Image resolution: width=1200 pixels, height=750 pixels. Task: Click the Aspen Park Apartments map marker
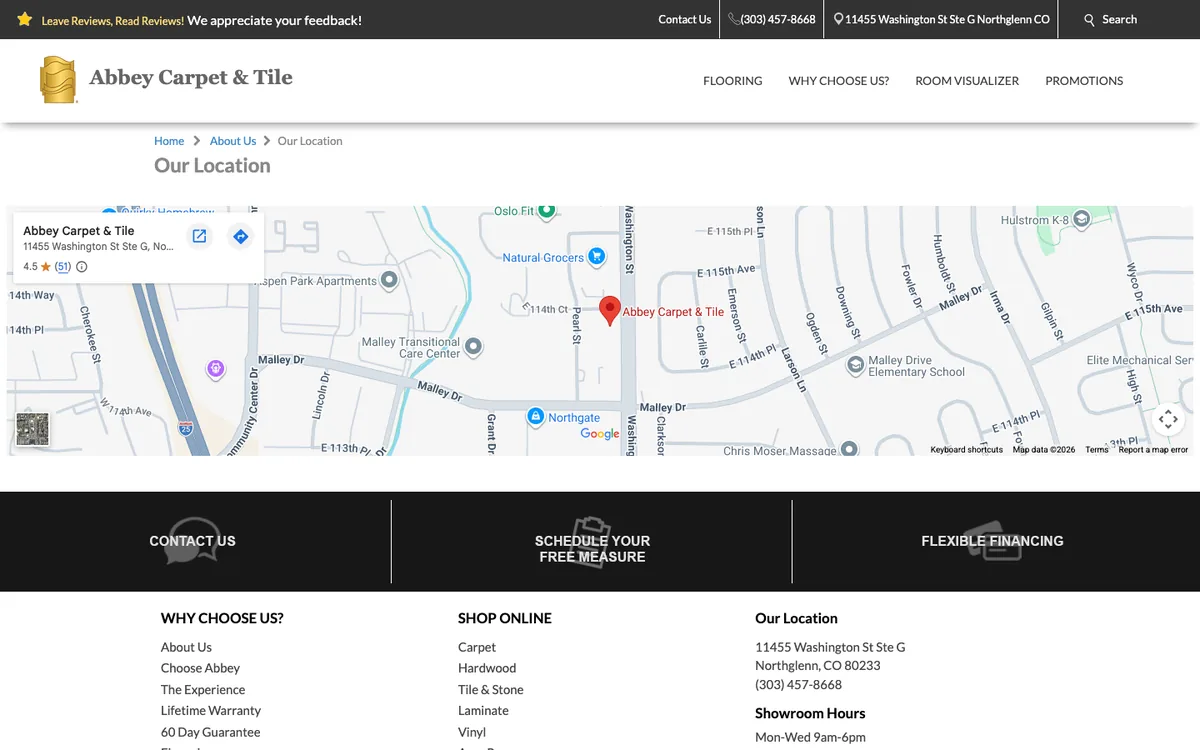point(390,281)
